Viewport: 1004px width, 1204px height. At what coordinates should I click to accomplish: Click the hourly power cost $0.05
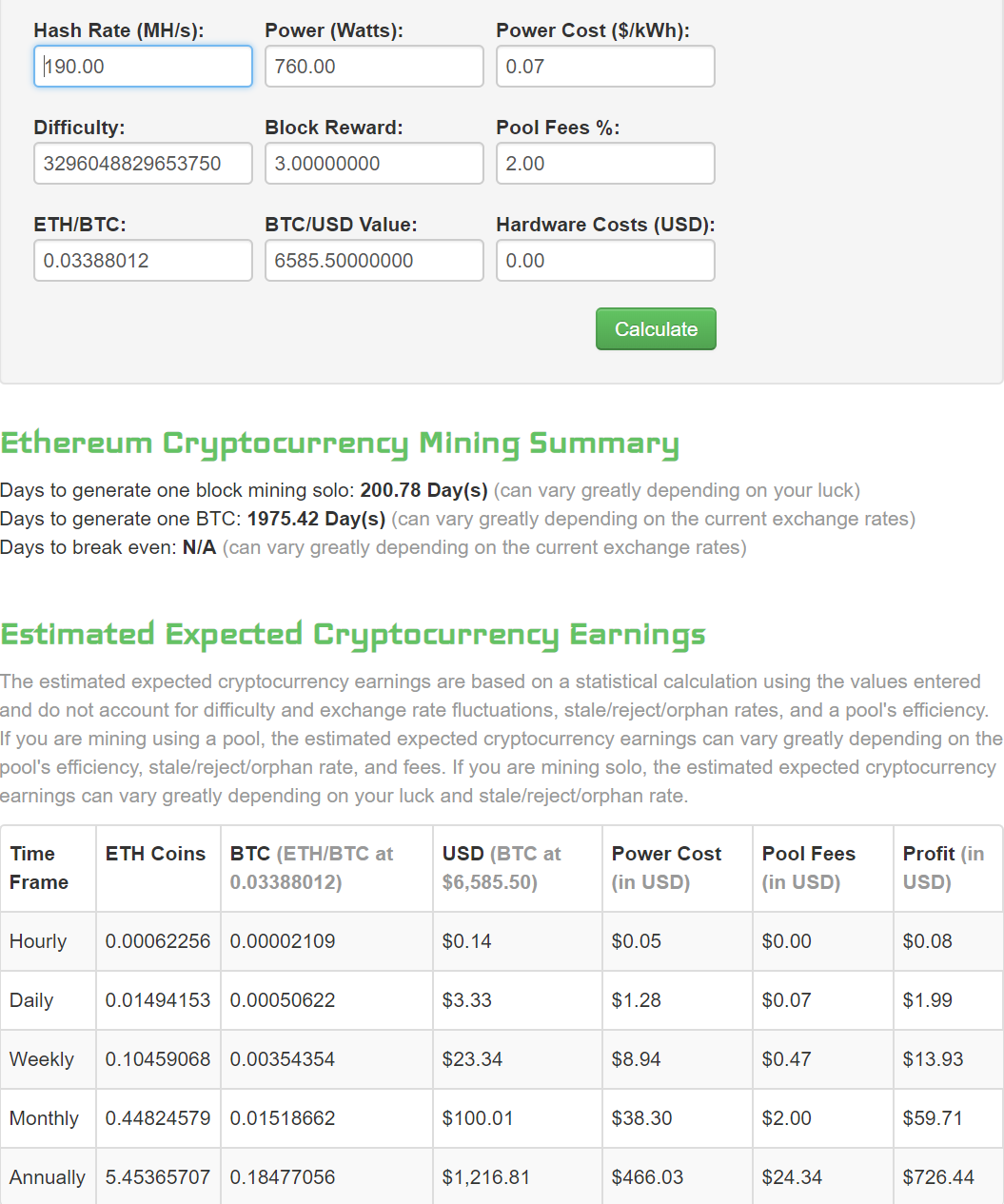[637, 941]
